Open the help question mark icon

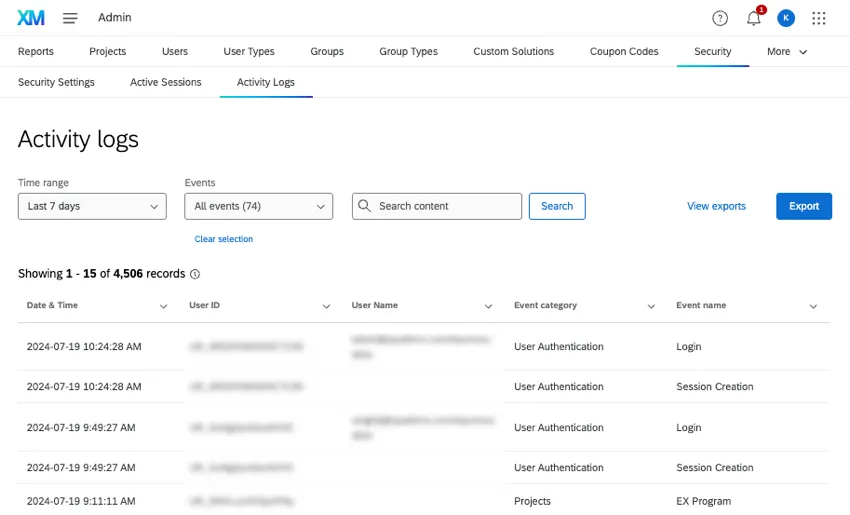[x=720, y=18]
